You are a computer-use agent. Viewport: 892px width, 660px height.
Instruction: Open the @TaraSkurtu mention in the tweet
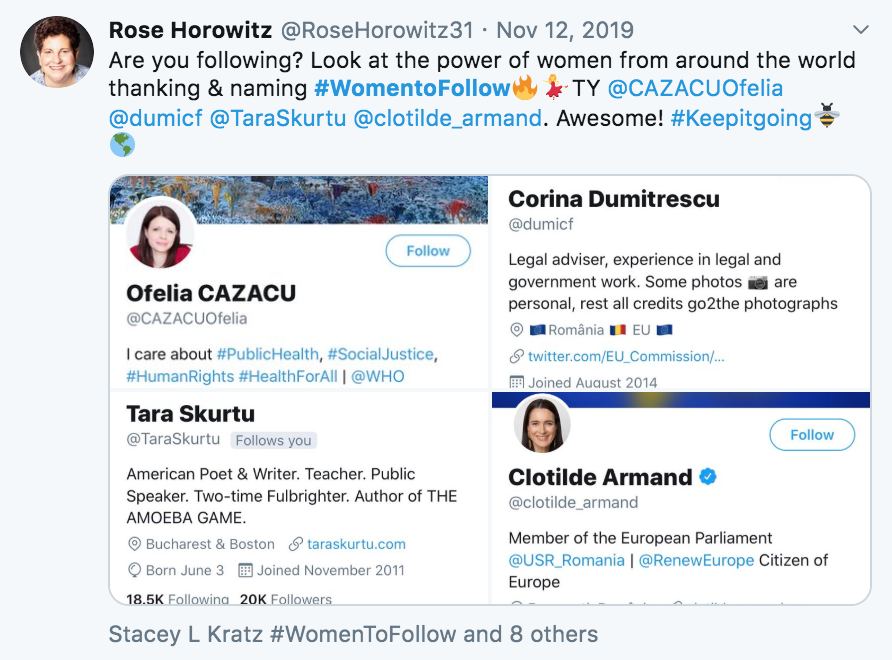click(x=278, y=118)
